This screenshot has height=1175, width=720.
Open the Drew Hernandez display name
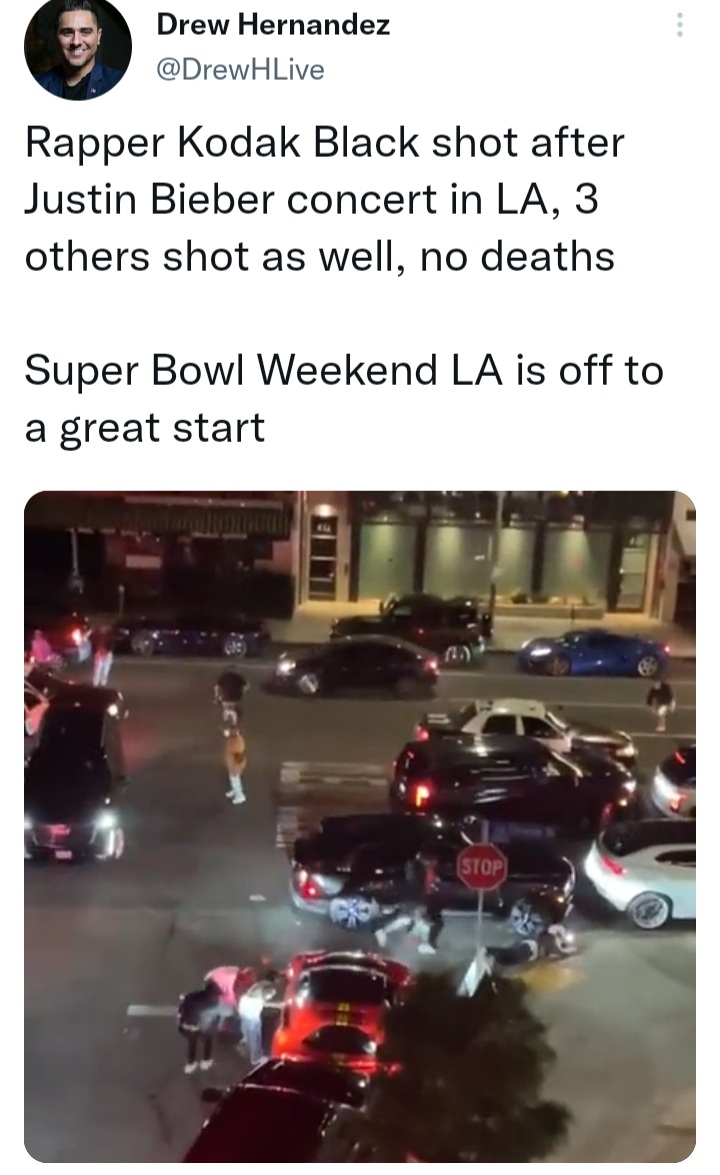coord(273,25)
